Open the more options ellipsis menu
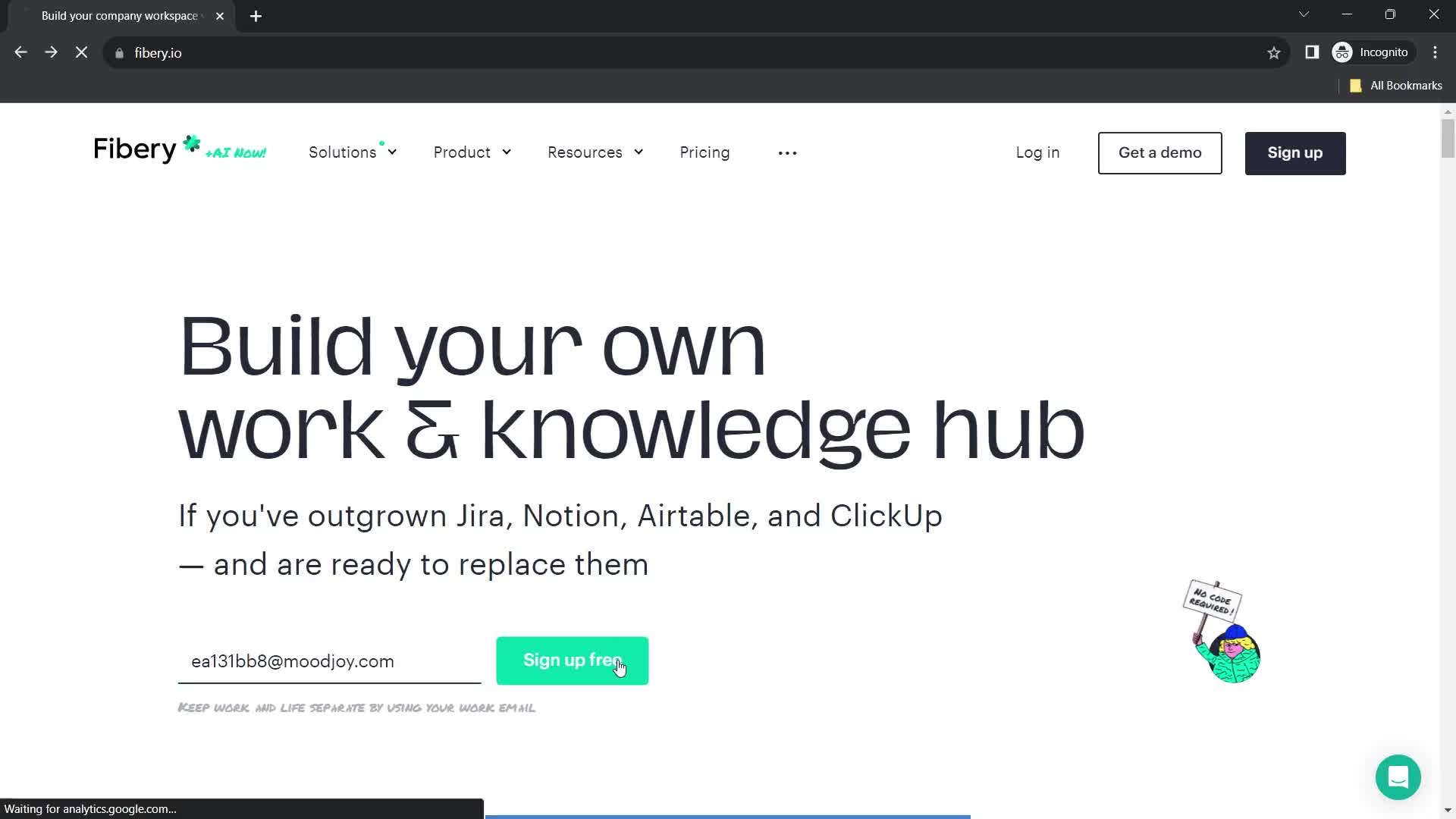Screen dimensions: 1456x819 (x=787, y=152)
